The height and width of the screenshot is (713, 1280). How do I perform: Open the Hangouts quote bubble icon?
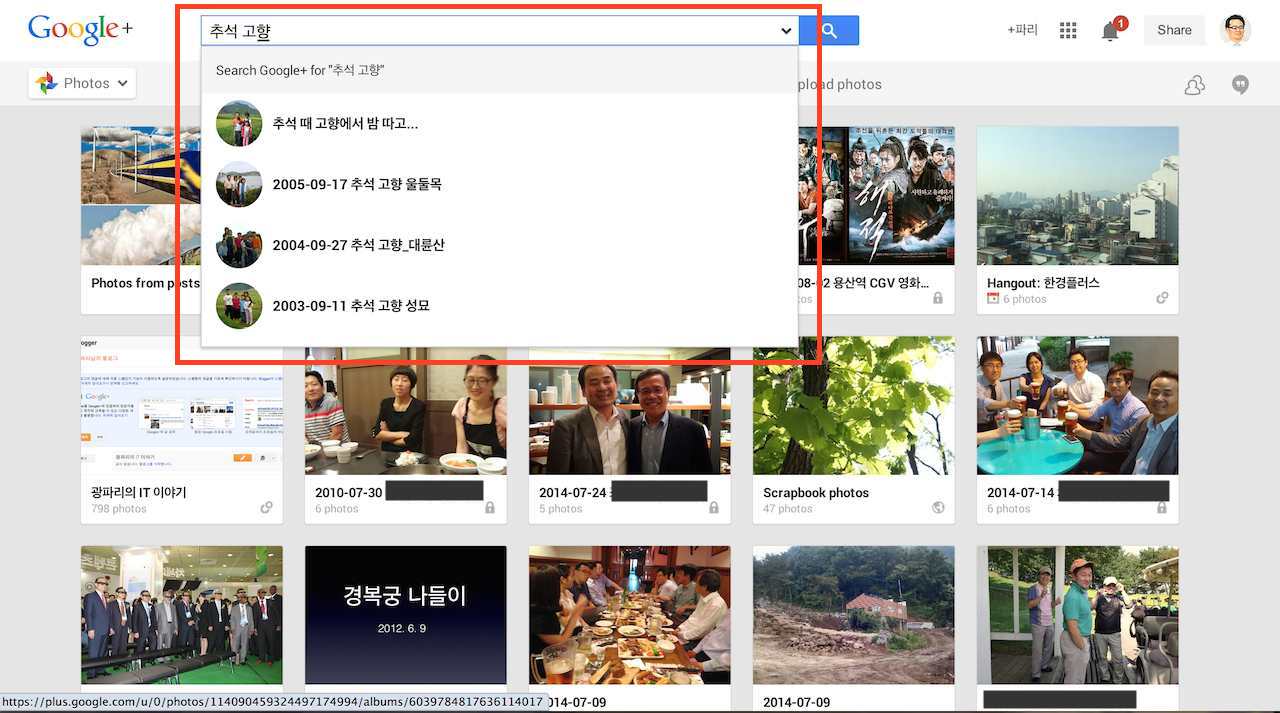click(x=1240, y=85)
